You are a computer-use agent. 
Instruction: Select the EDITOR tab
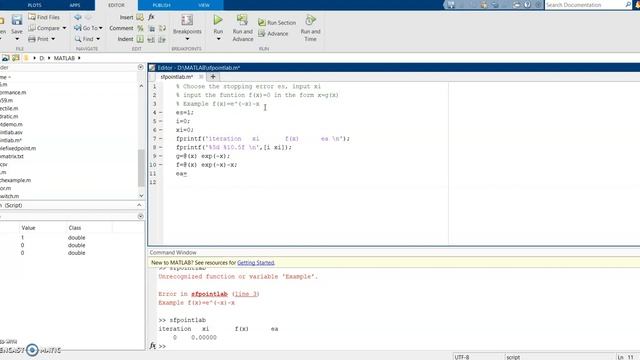click(x=116, y=5)
